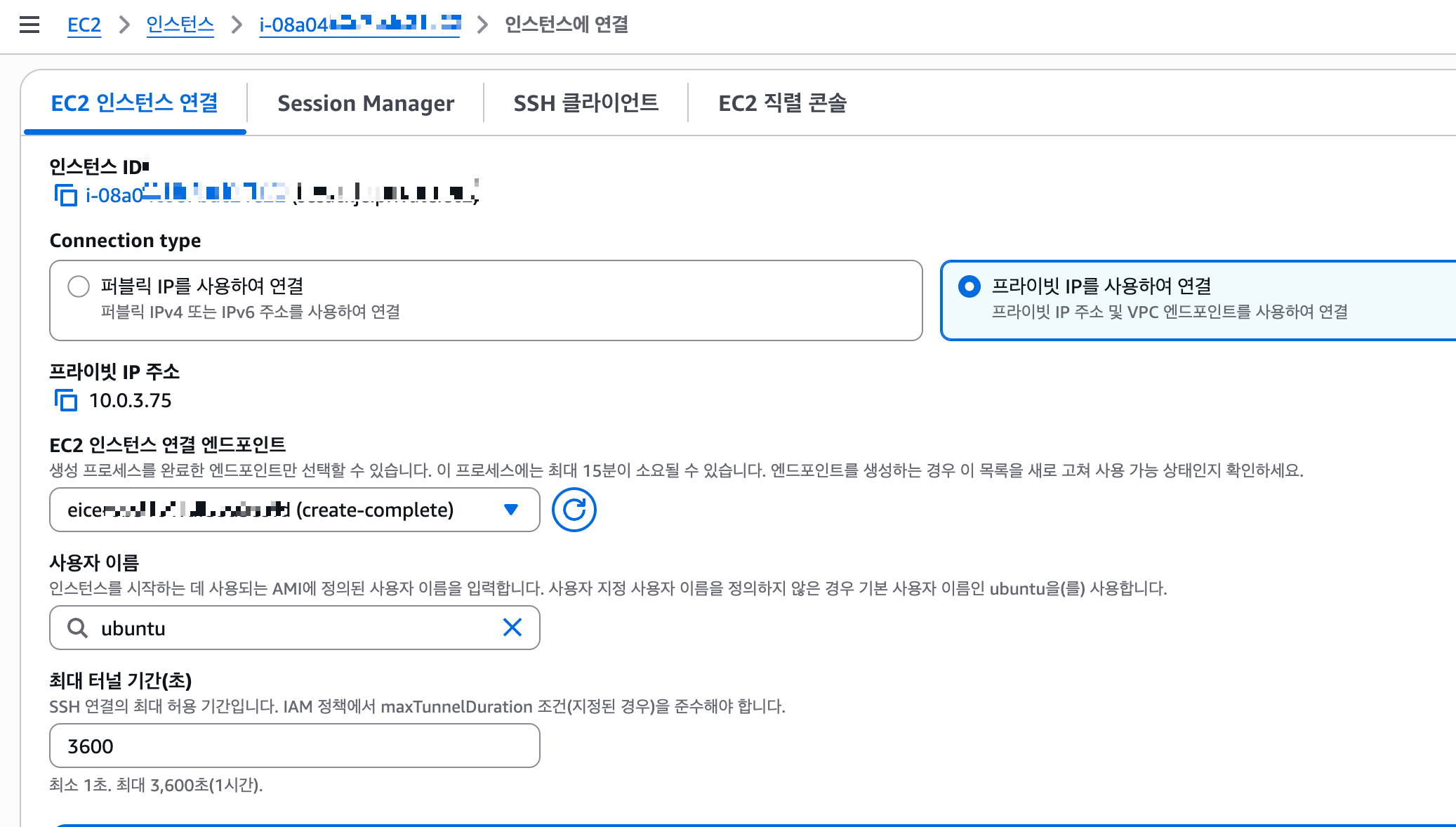Copy the private IP address 10.0.3.75
The height and width of the screenshot is (827, 1456).
(65, 400)
